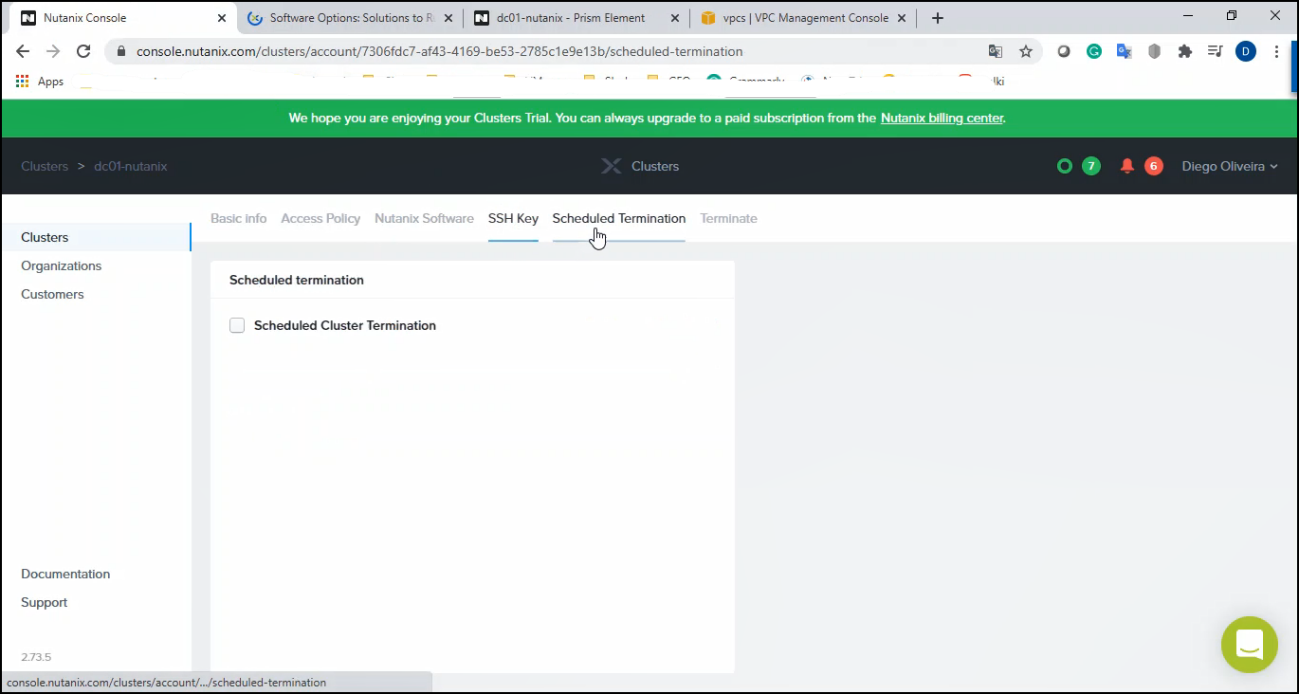Bookmark page with the star icon

click(x=1025, y=51)
